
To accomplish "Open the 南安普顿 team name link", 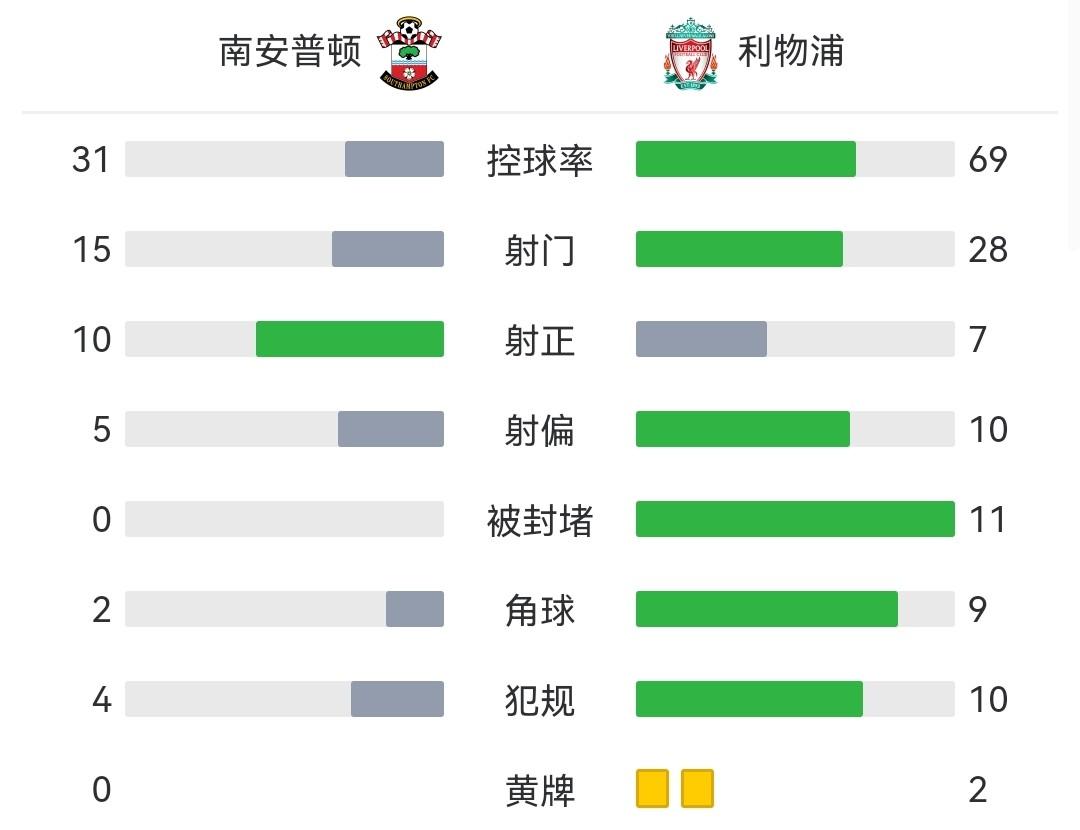I will pyautogui.click(x=290, y=51).
